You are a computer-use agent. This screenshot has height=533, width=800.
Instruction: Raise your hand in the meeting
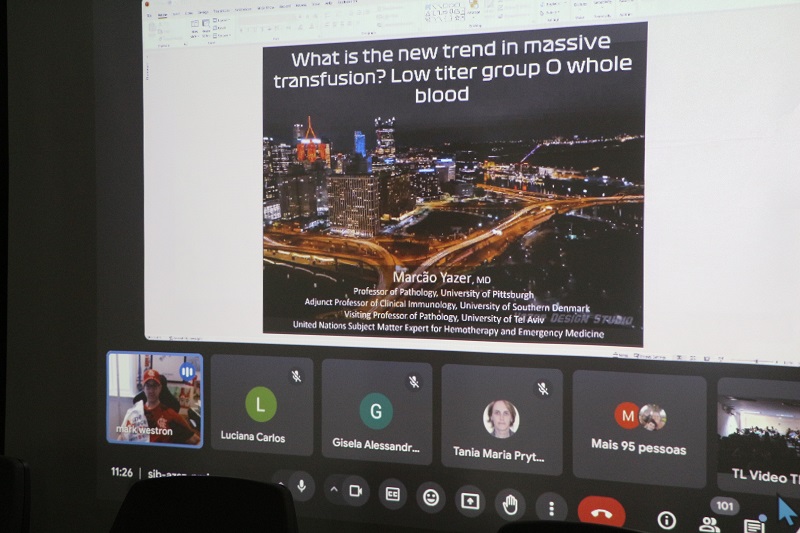pyautogui.click(x=510, y=503)
